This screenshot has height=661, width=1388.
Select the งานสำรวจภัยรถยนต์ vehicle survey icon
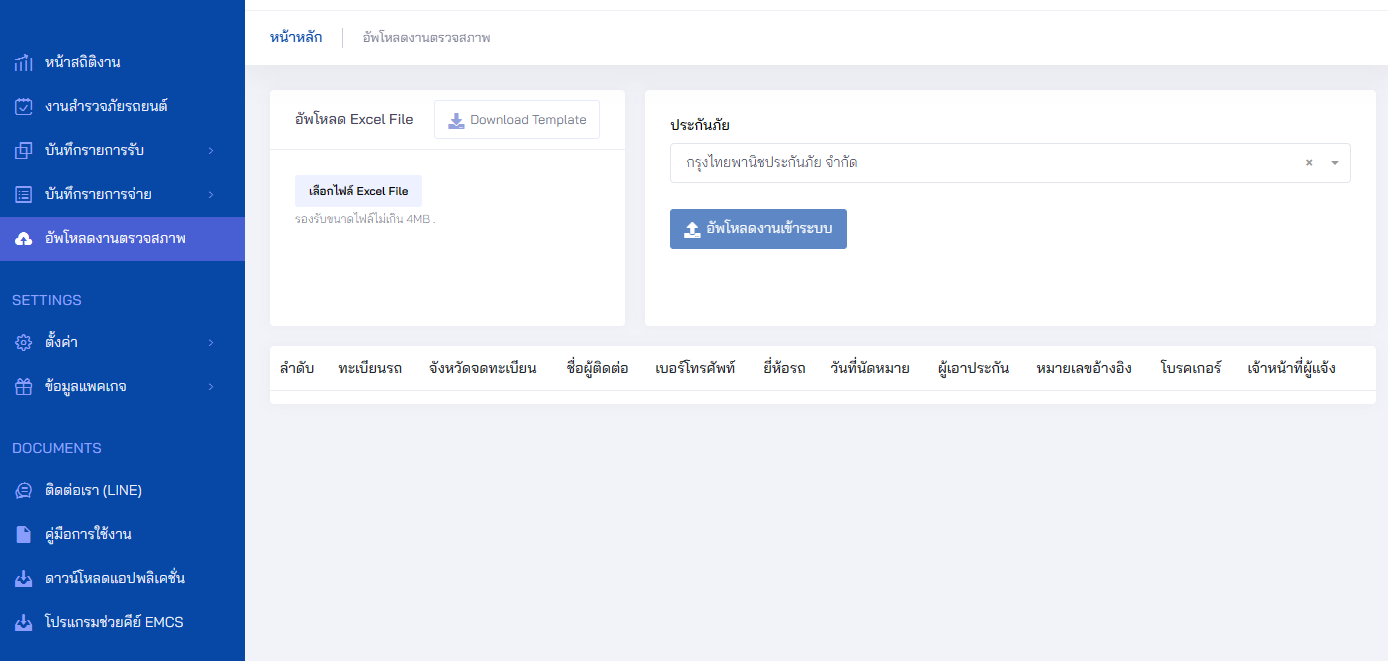[22, 105]
